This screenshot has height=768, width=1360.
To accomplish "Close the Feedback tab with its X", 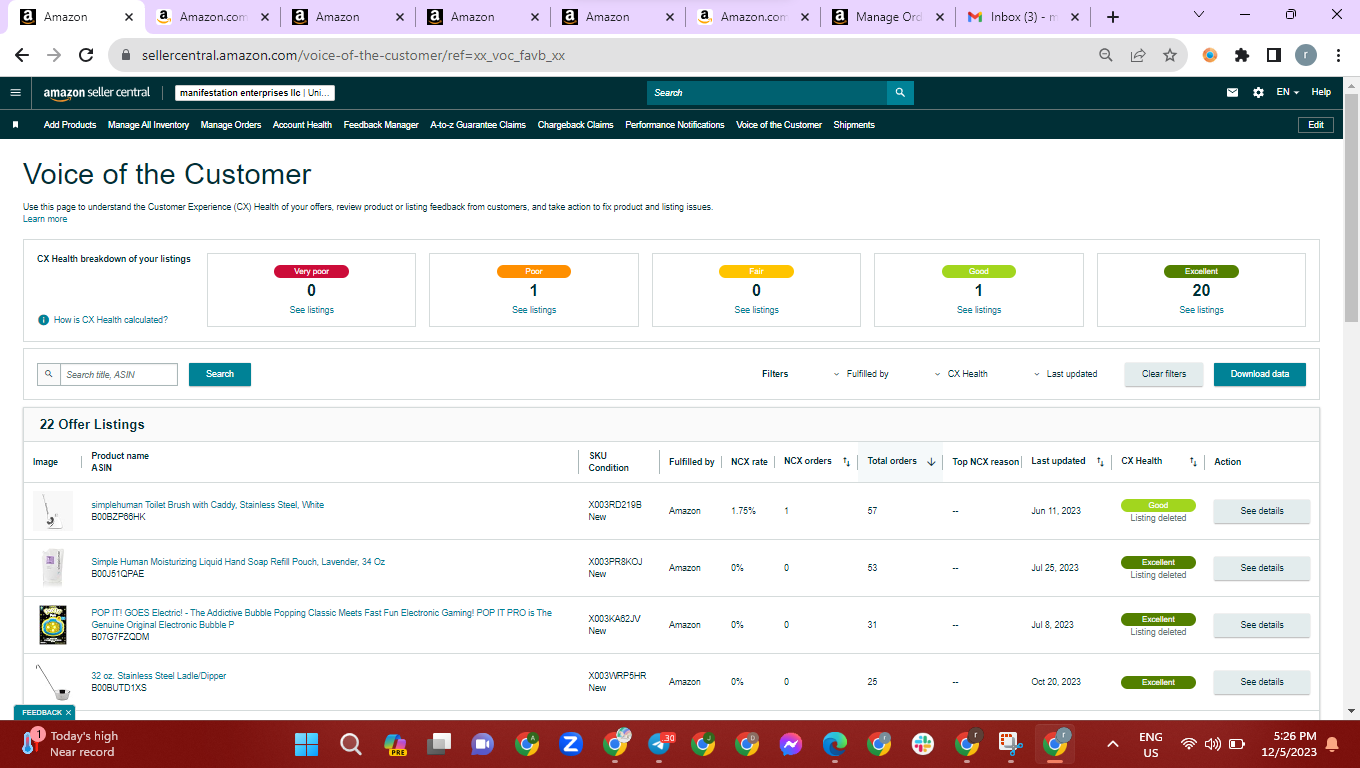I will pos(68,713).
